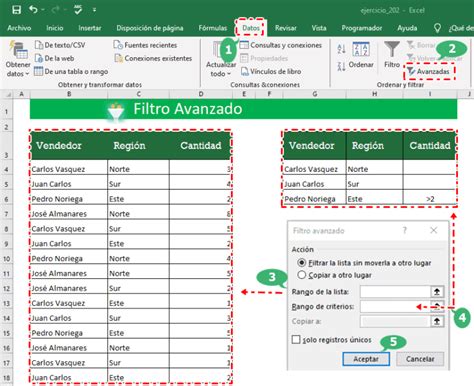
Task: Open the Ayuda tab
Action: [x=407, y=28]
